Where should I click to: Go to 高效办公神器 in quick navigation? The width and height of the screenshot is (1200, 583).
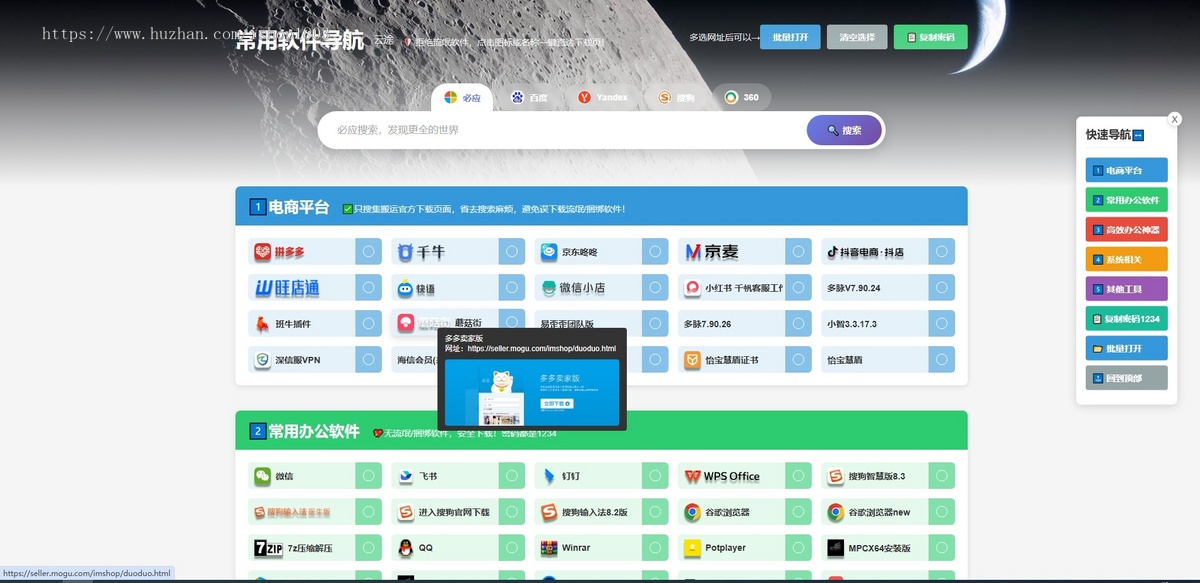[1126, 230]
